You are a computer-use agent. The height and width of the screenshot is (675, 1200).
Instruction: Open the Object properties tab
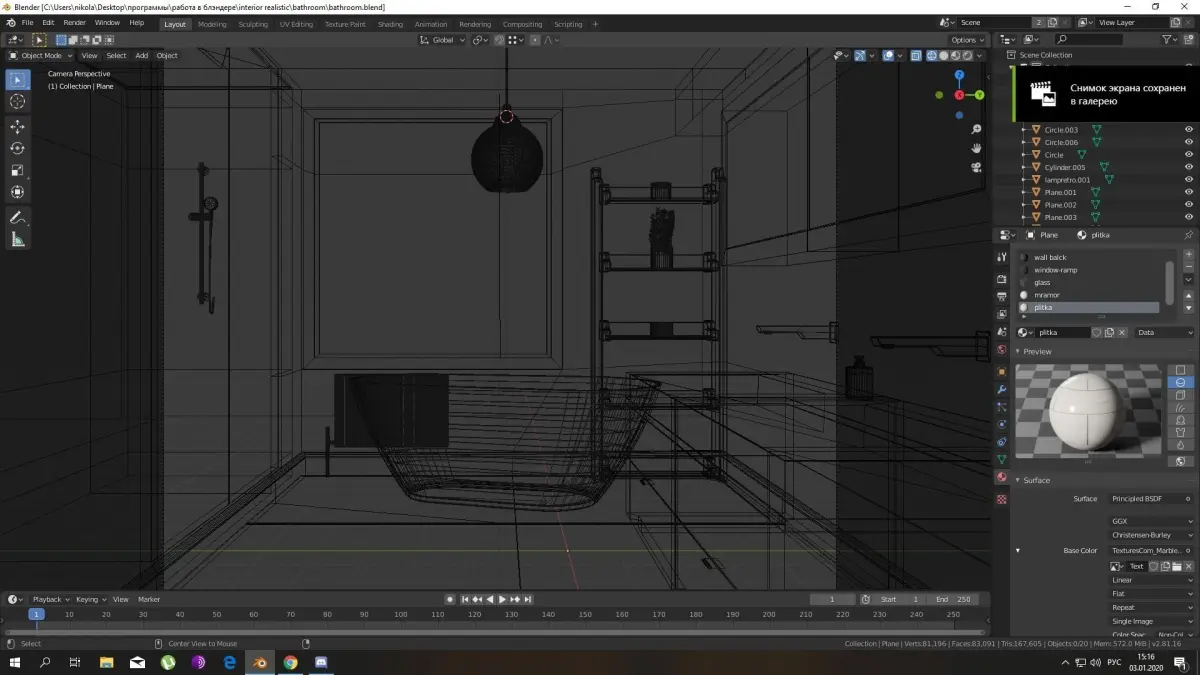tap(1002, 371)
